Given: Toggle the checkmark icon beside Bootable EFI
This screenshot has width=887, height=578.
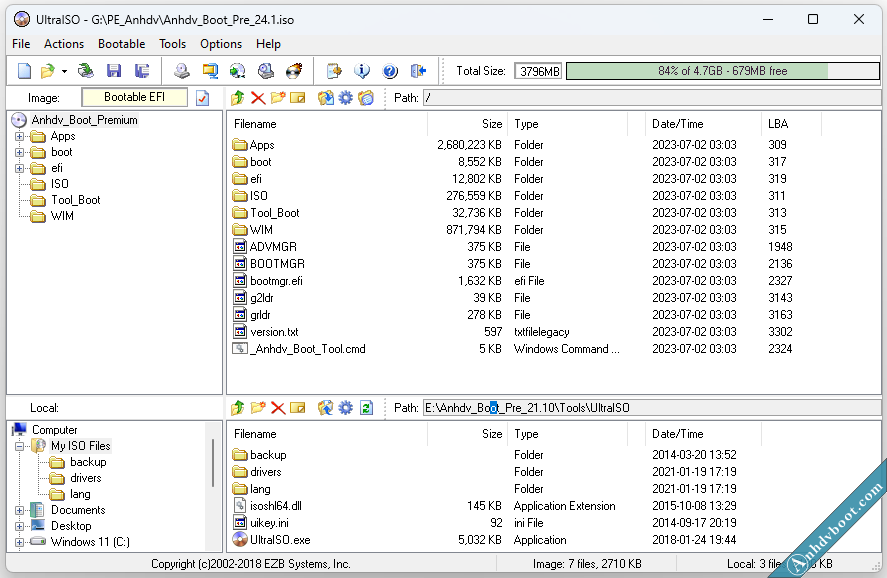Looking at the screenshot, I should [x=202, y=98].
